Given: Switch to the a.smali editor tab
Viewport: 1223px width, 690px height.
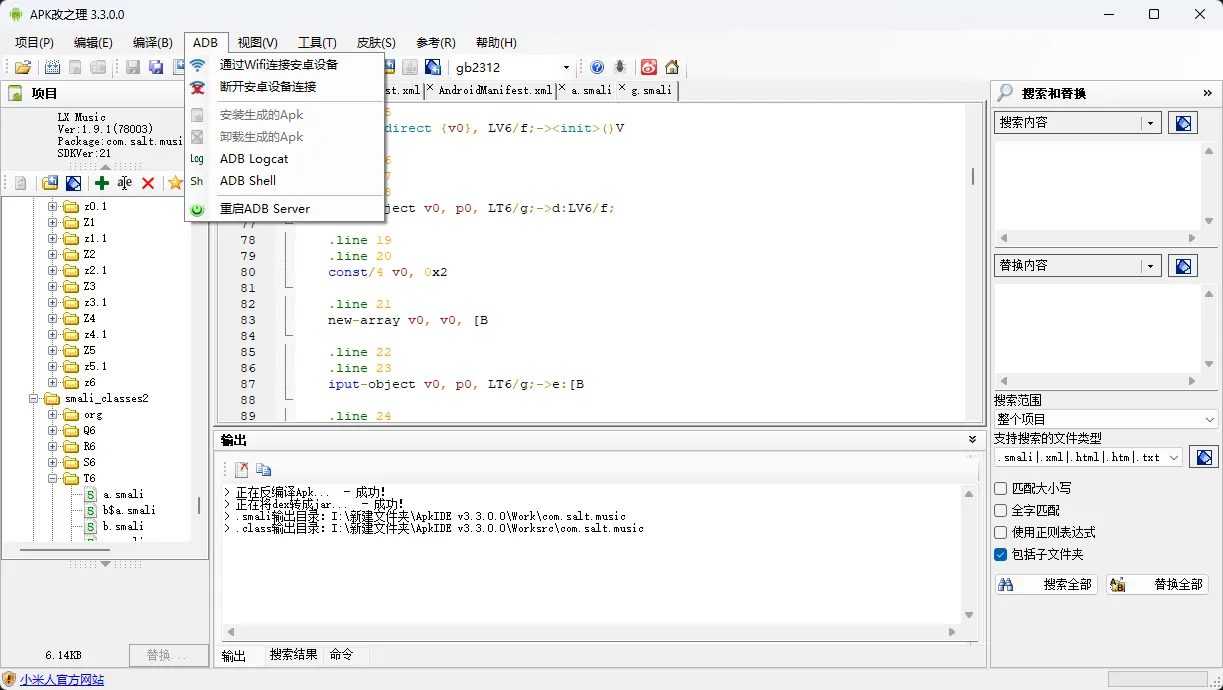Looking at the screenshot, I should point(591,90).
